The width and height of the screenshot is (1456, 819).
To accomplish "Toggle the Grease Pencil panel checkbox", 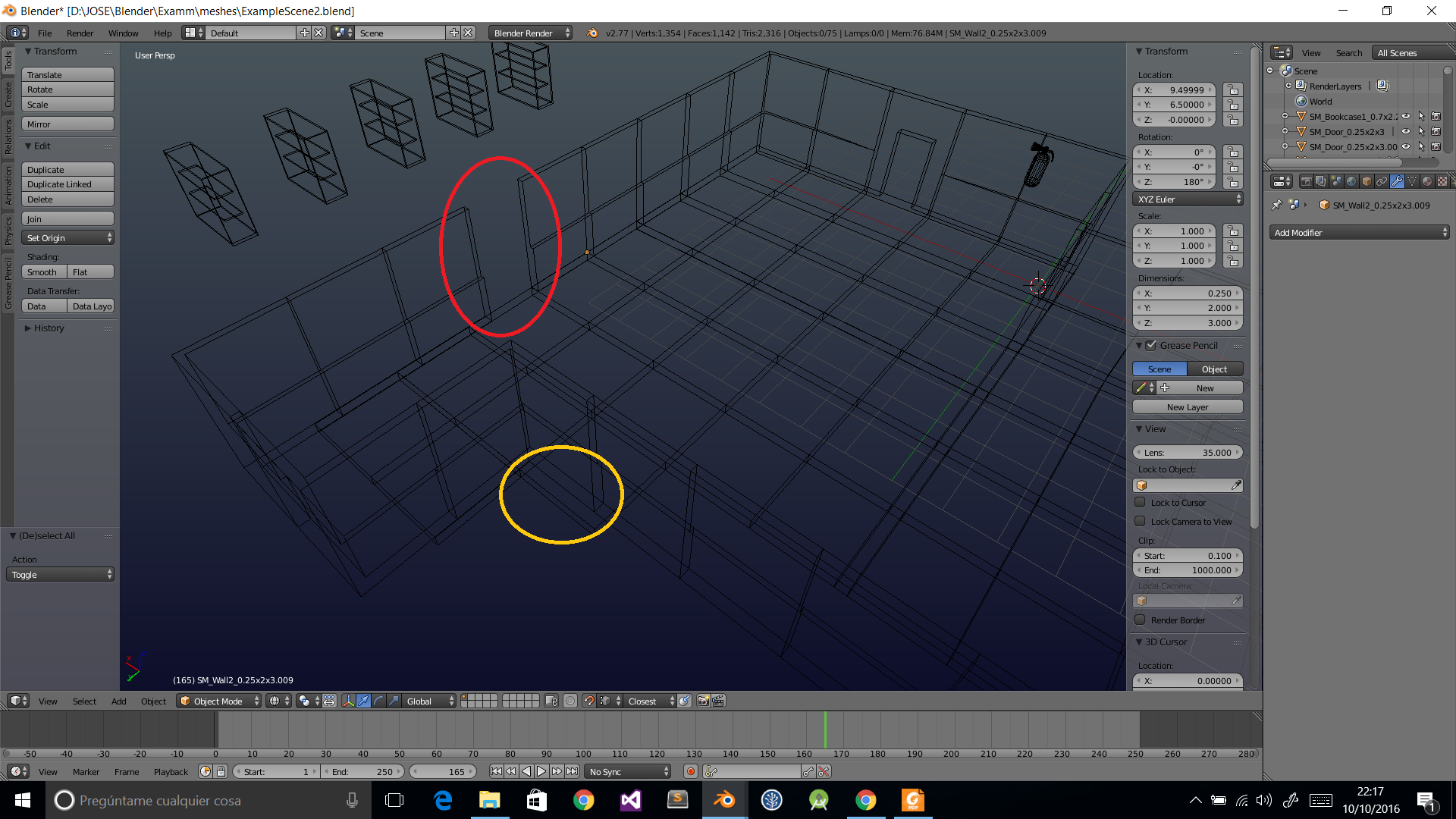I will pyautogui.click(x=1151, y=345).
